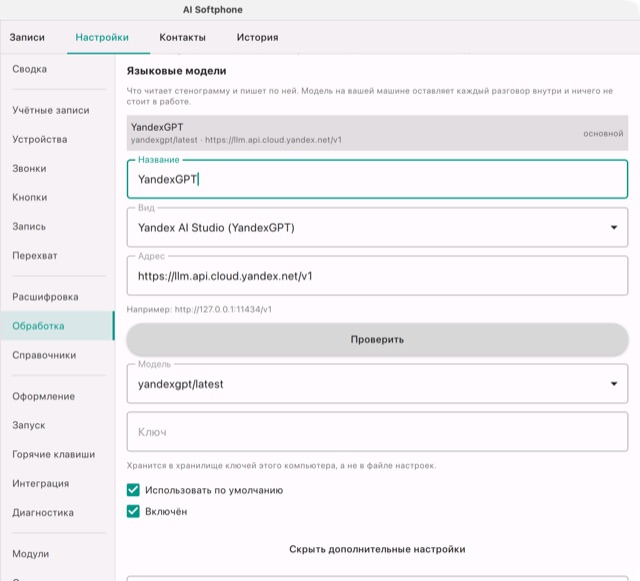640x581 pixels.
Task: Expand the Модель dropdown arrow
Action: pyautogui.click(x=614, y=384)
